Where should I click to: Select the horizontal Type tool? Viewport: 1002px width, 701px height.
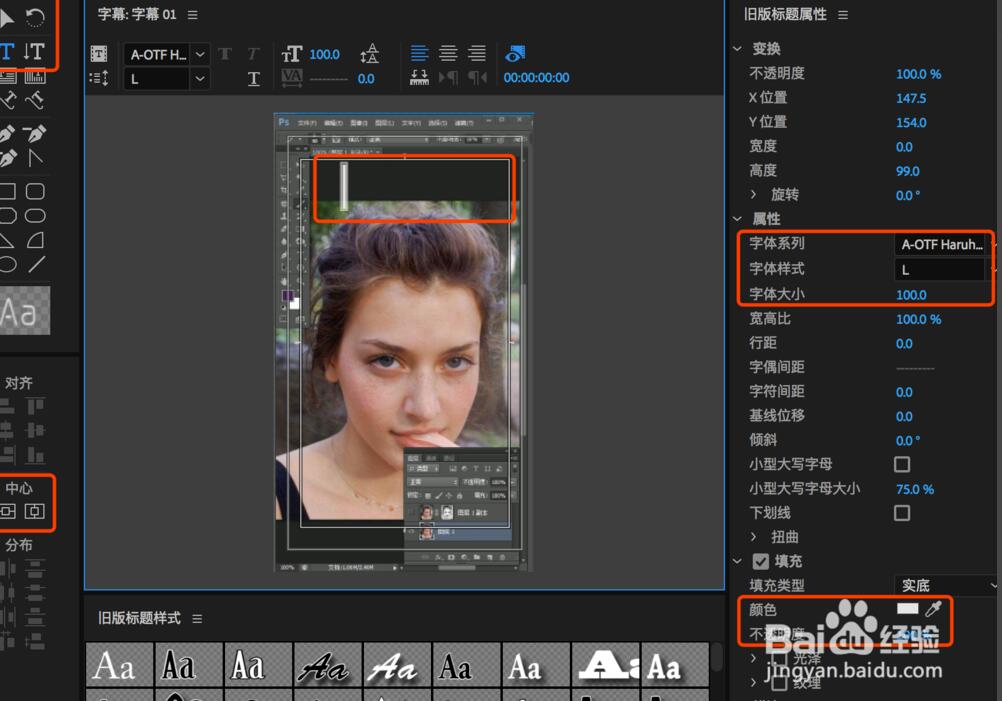7,52
